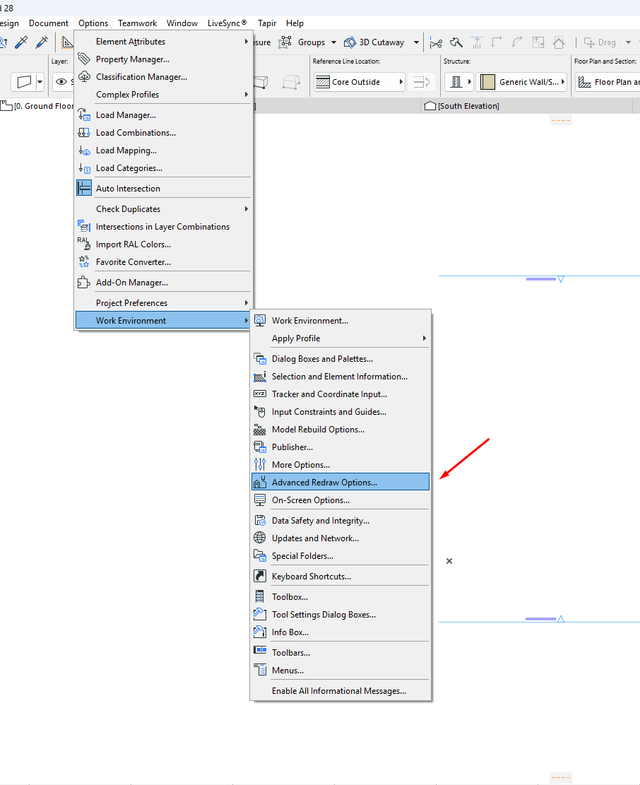Image resolution: width=640 pixels, height=785 pixels.
Task: Click the Keyboard Shortcuts arrow icon
Action: click(x=260, y=576)
